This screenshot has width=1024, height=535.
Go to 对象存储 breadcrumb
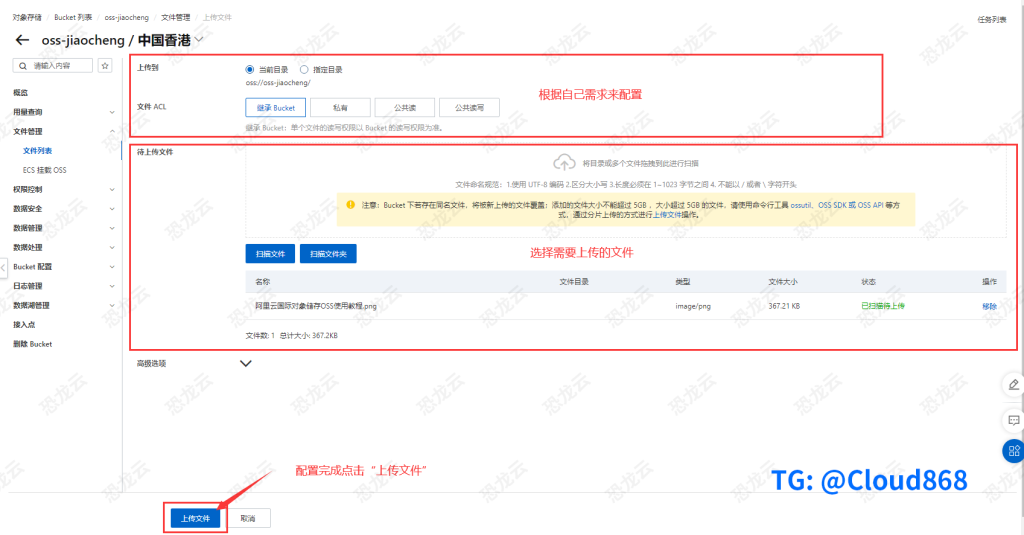[x=27, y=18]
